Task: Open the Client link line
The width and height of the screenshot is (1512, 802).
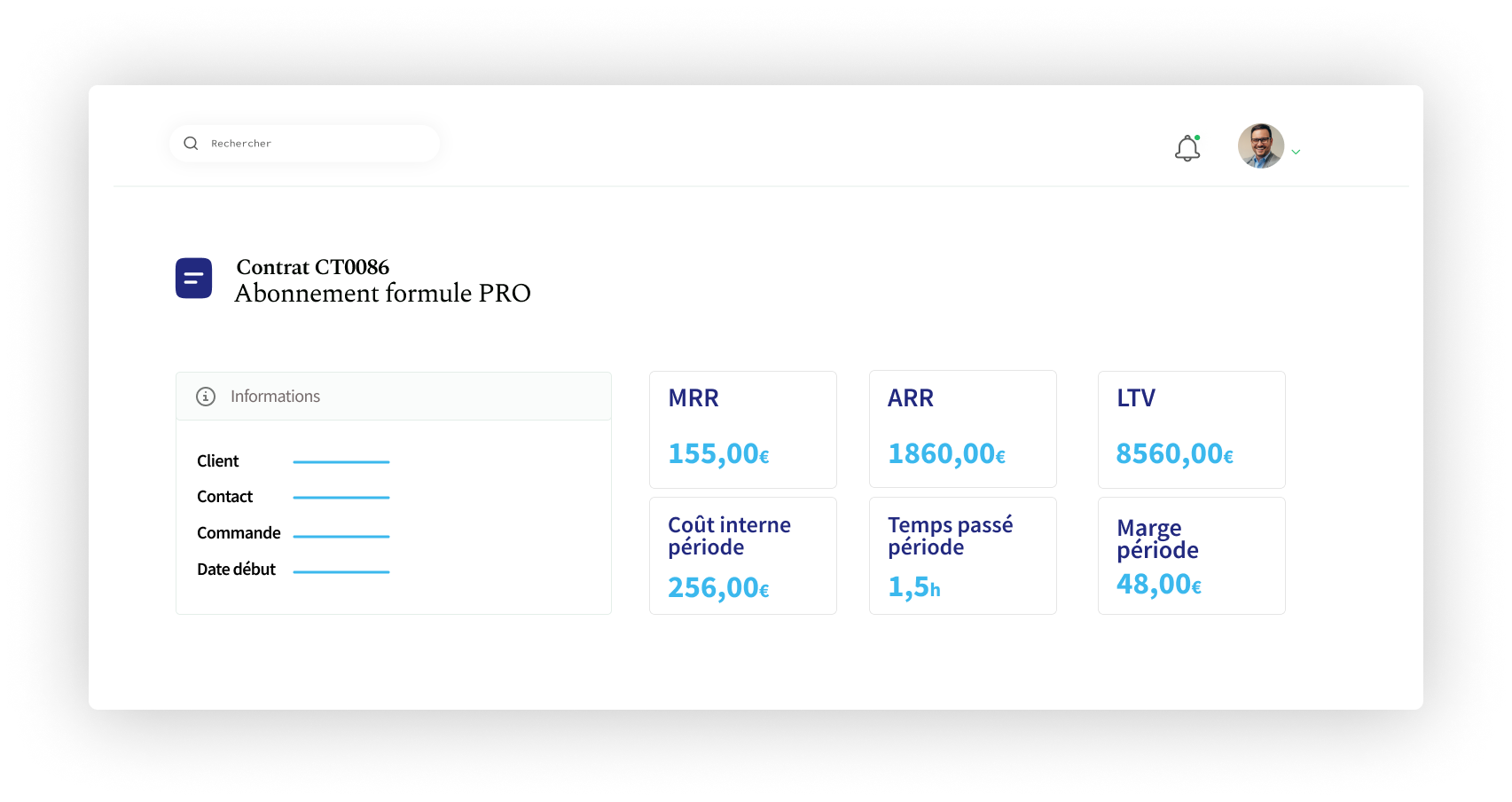Action: 341,462
